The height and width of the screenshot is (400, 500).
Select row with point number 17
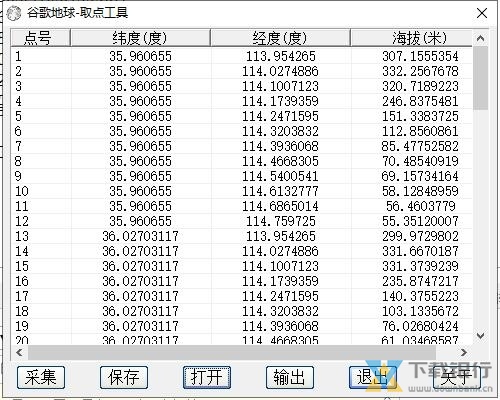coord(242,296)
